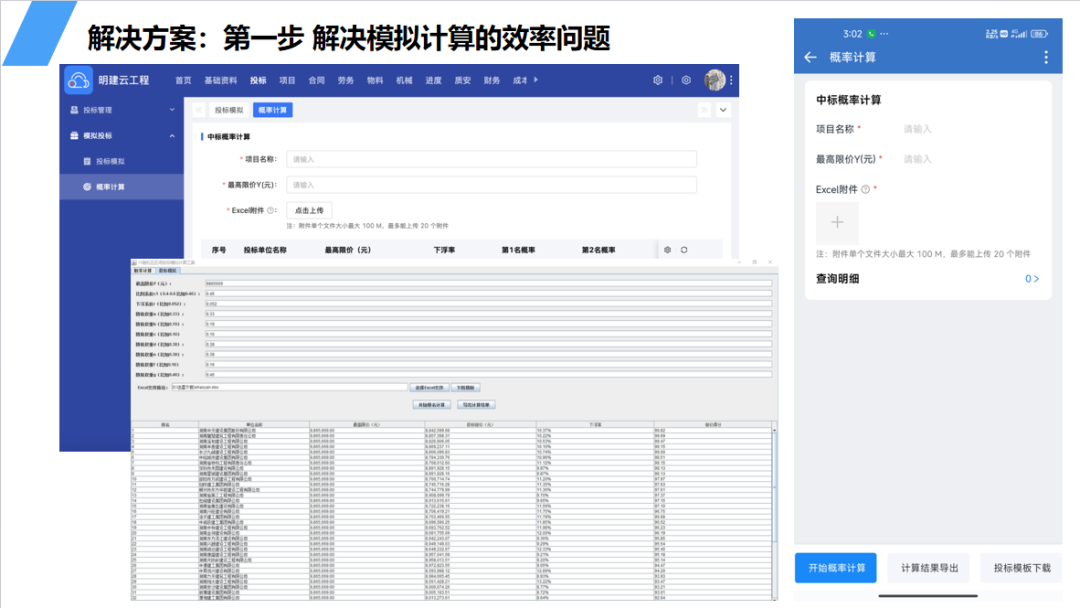
Task: Click the field containing 0.052 in desktop tool
Action: tap(488, 304)
